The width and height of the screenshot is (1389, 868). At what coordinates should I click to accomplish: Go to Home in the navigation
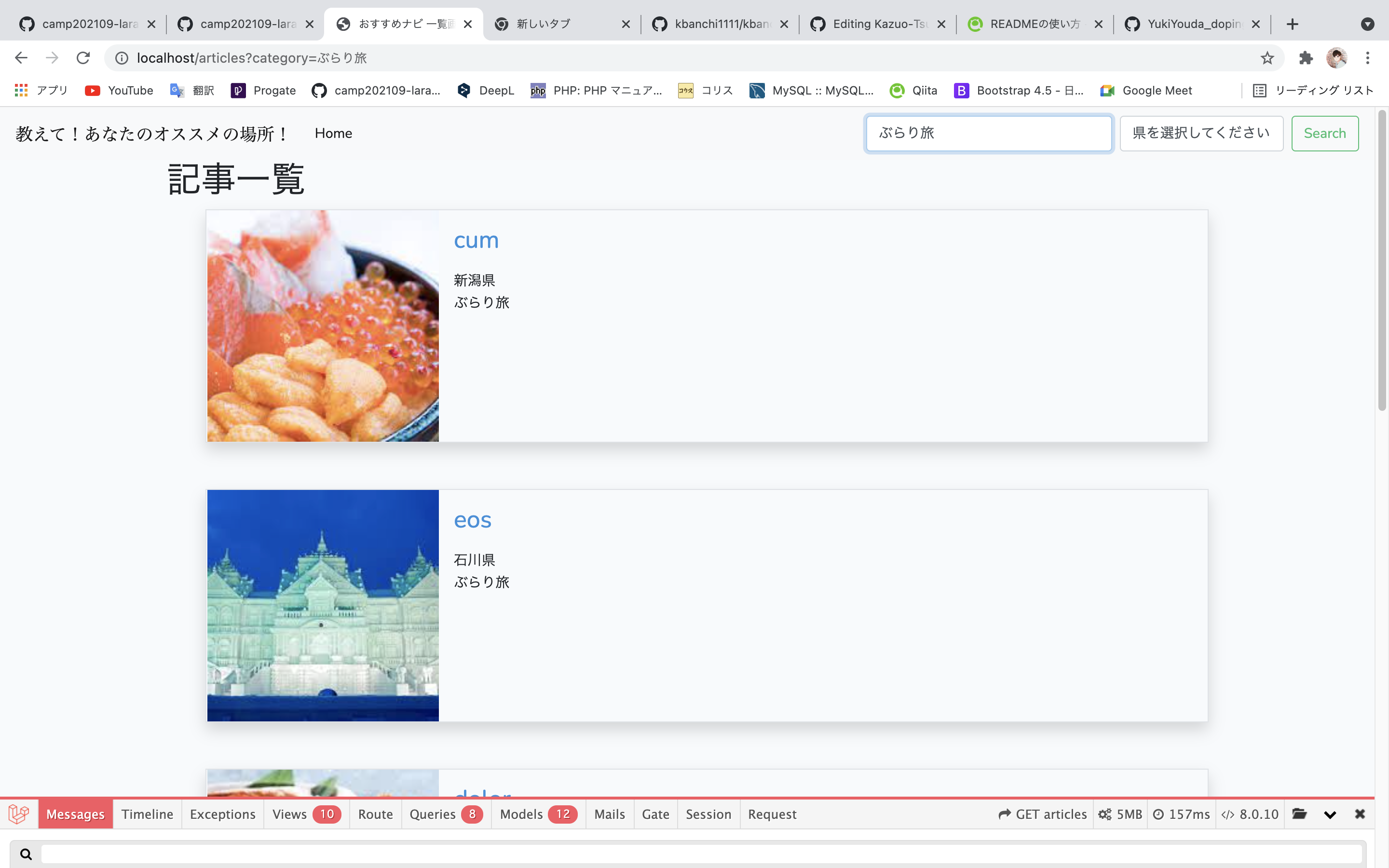pos(333,133)
